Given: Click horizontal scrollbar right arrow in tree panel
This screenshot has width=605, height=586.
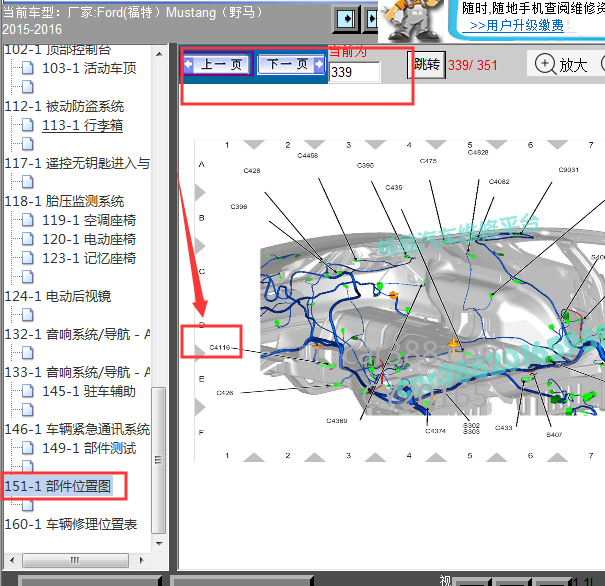Looking at the screenshot, I should [142, 560].
